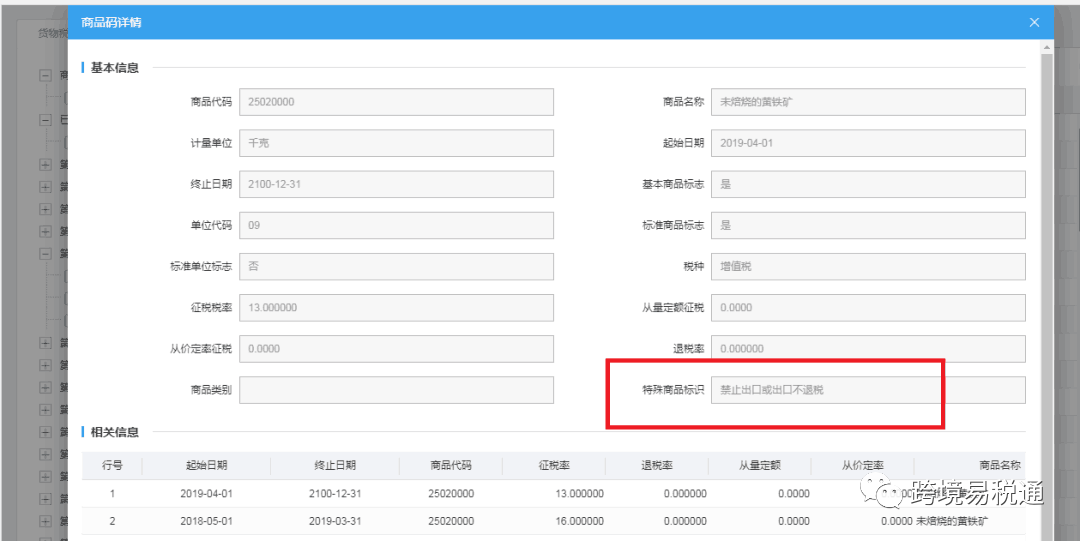
Task: Click the 税种 field showing 增值税
Action: pos(868,266)
